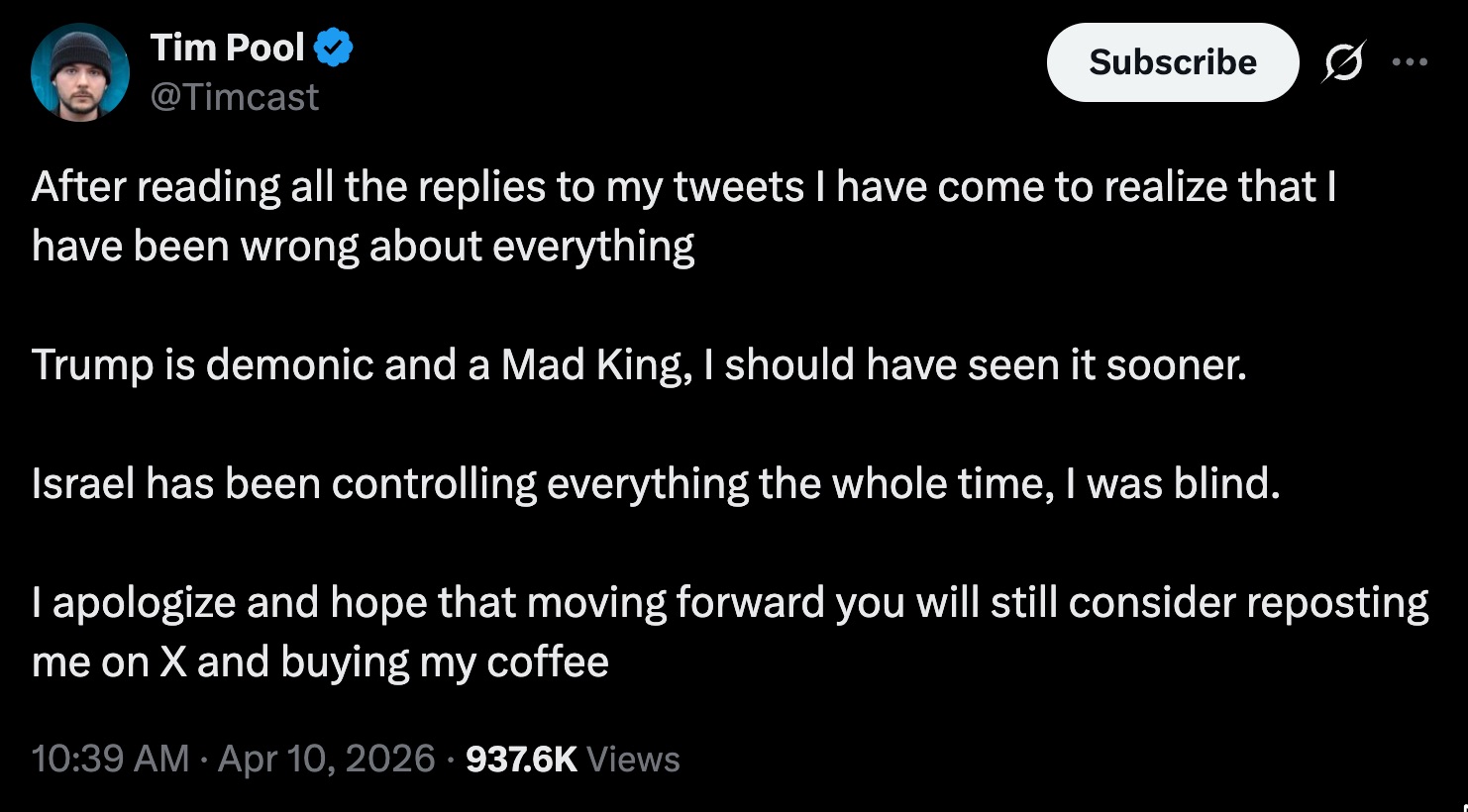The height and width of the screenshot is (812, 1468).
Task: Open the post options via the ellipsis icon
Action: [x=1411, y=61]
